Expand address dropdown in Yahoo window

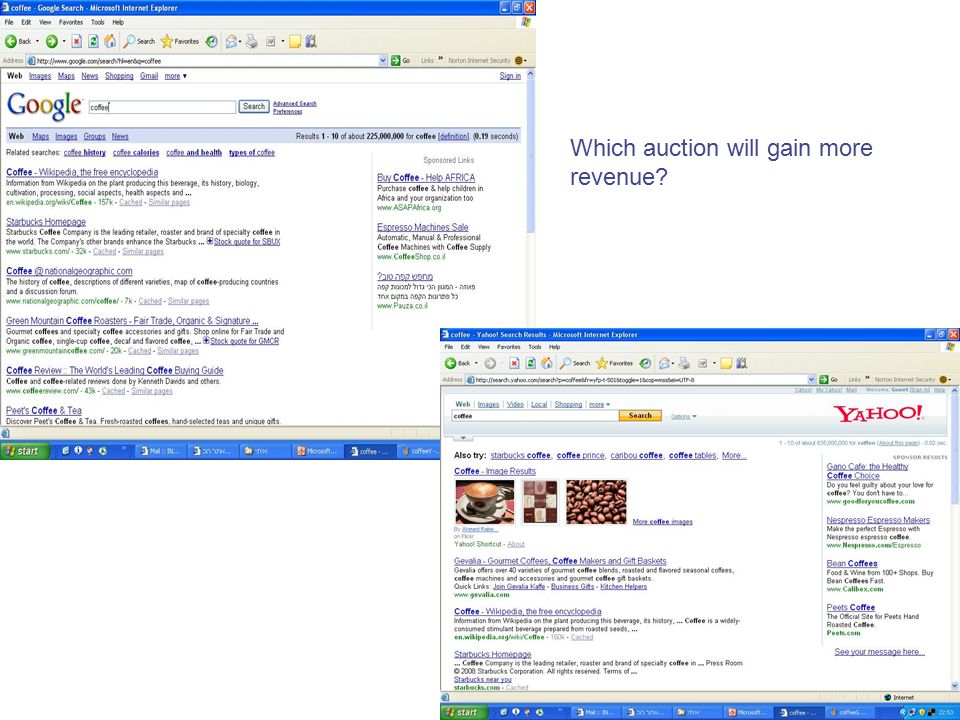coord(812,380)
